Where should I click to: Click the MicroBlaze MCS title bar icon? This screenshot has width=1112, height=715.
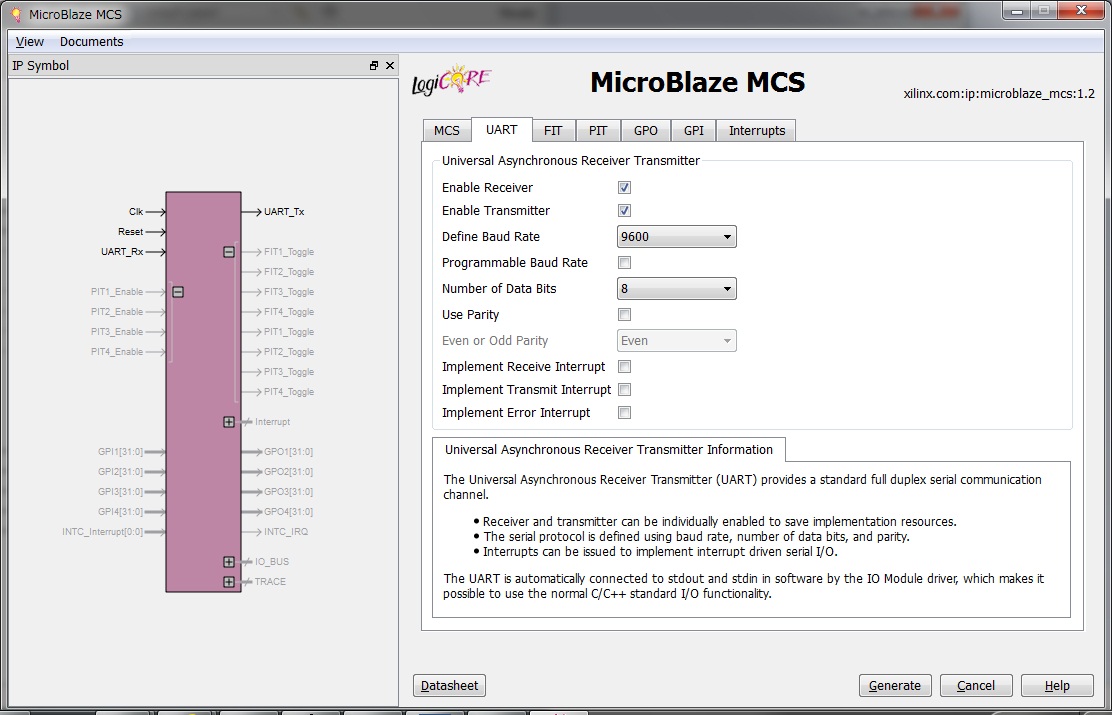point(16,15)
